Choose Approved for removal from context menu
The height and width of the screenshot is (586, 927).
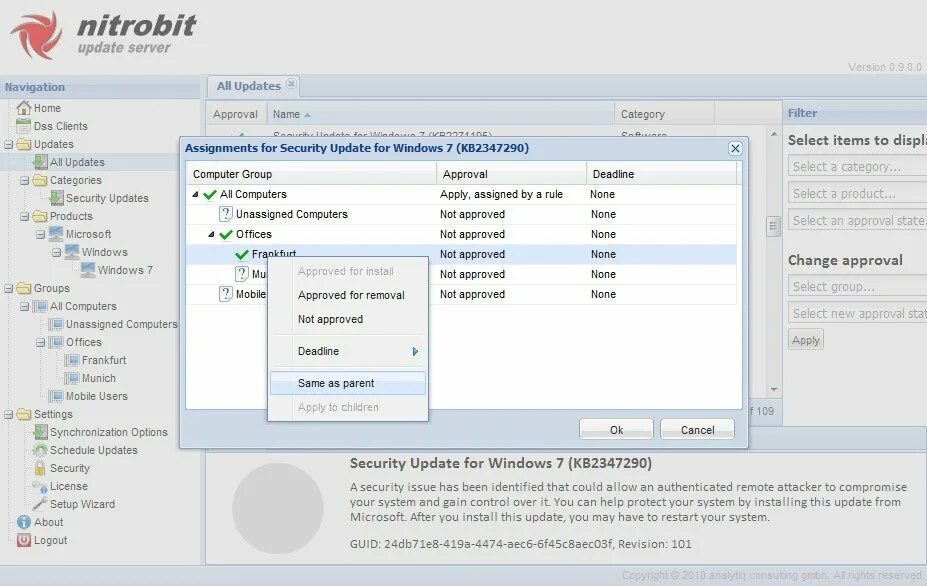348,295
